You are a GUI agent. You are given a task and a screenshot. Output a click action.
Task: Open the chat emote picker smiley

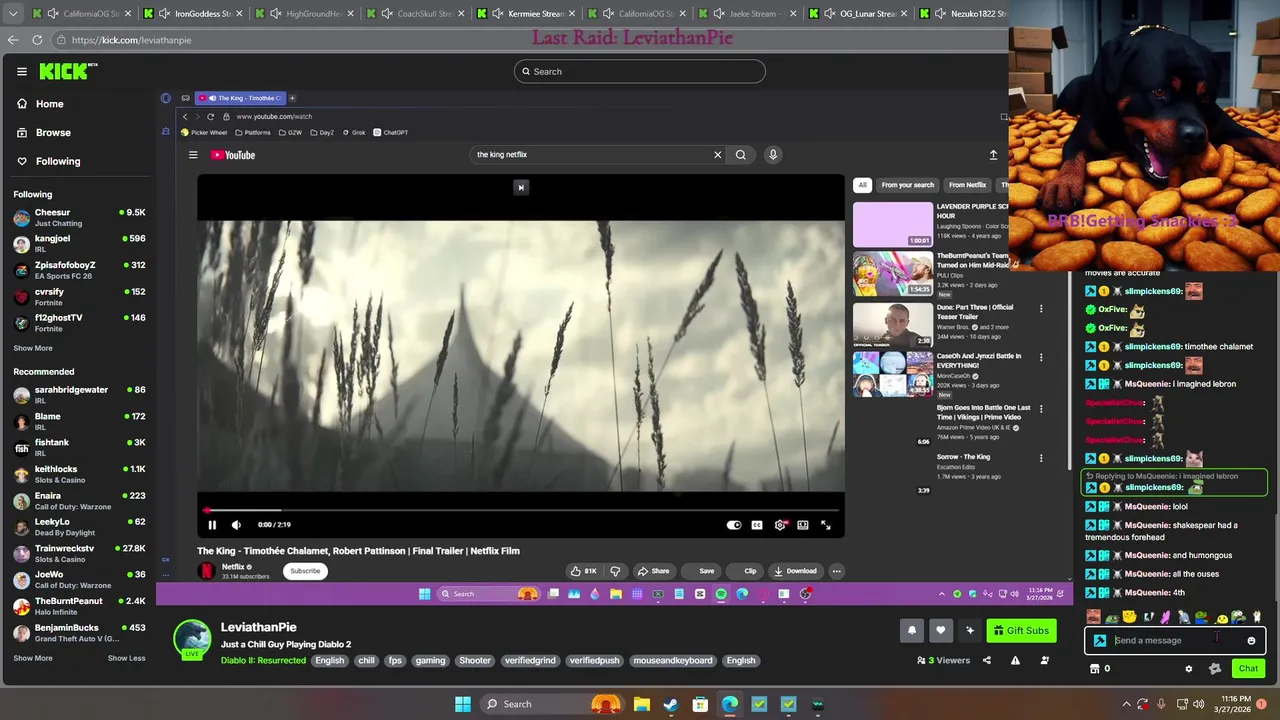tap(1251, 641)
